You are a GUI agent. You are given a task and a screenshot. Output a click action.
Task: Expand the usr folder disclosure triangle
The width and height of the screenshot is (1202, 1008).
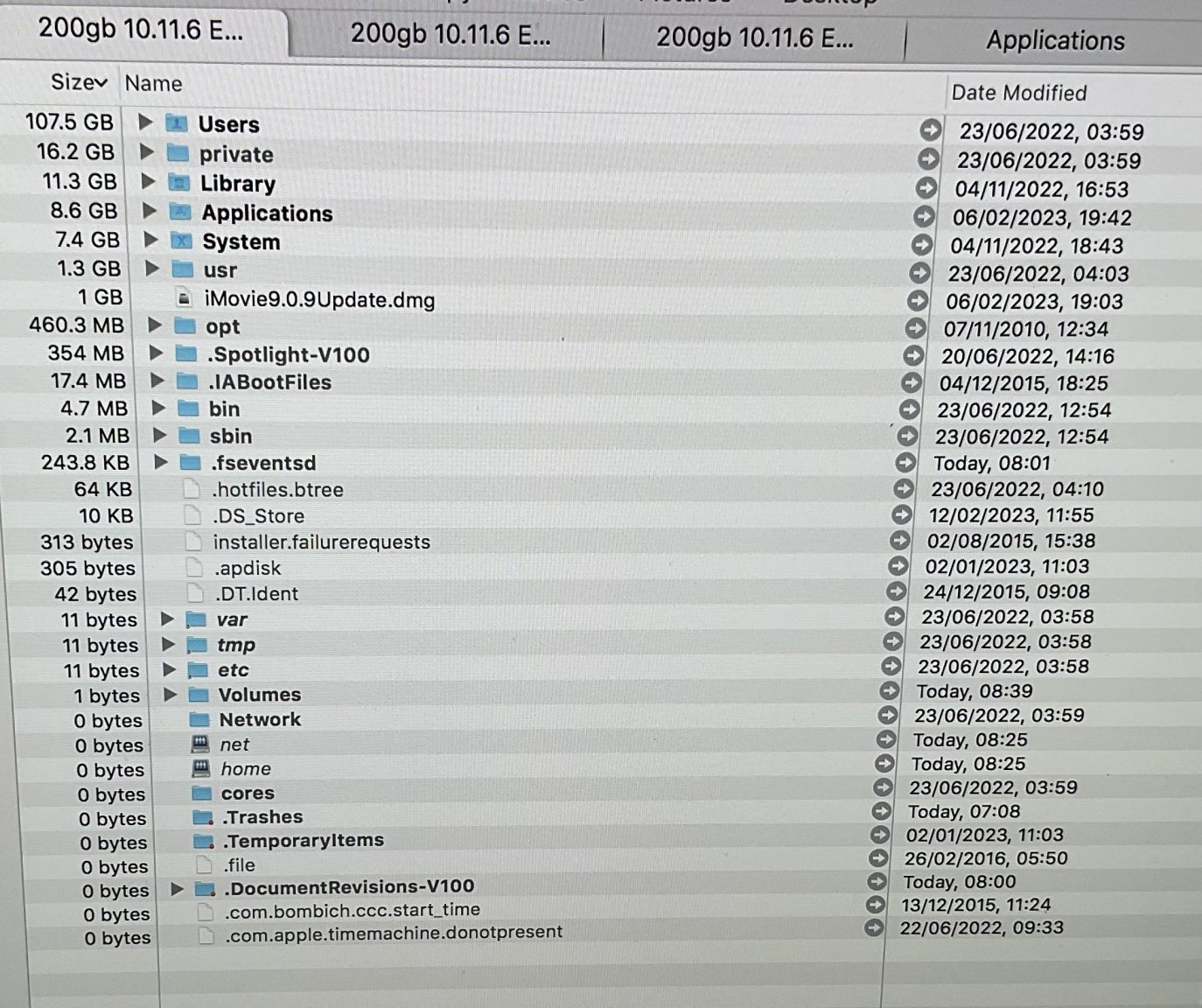point(153,268)
